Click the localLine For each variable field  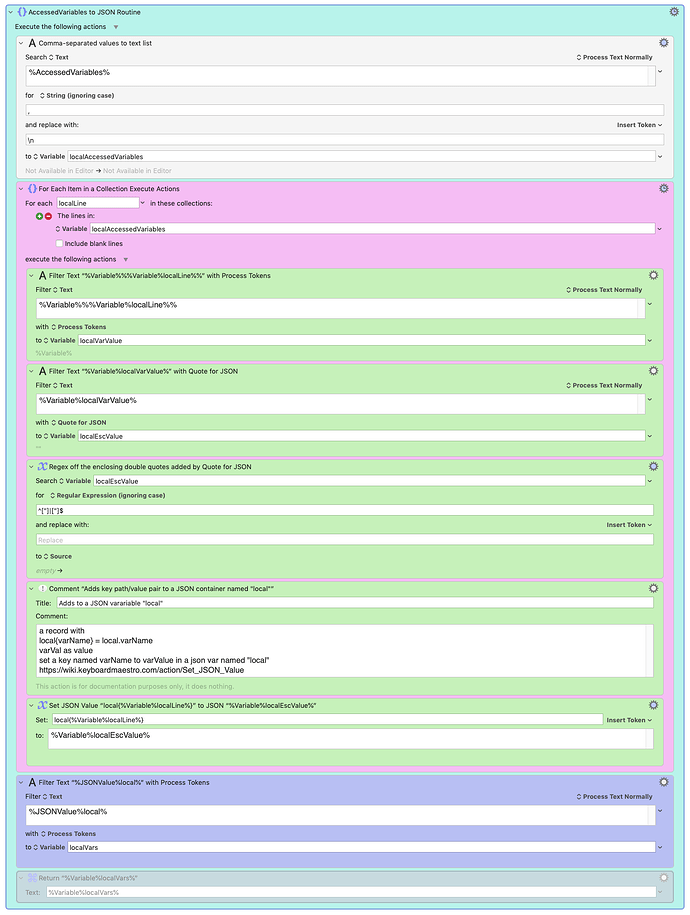point(98,203)
